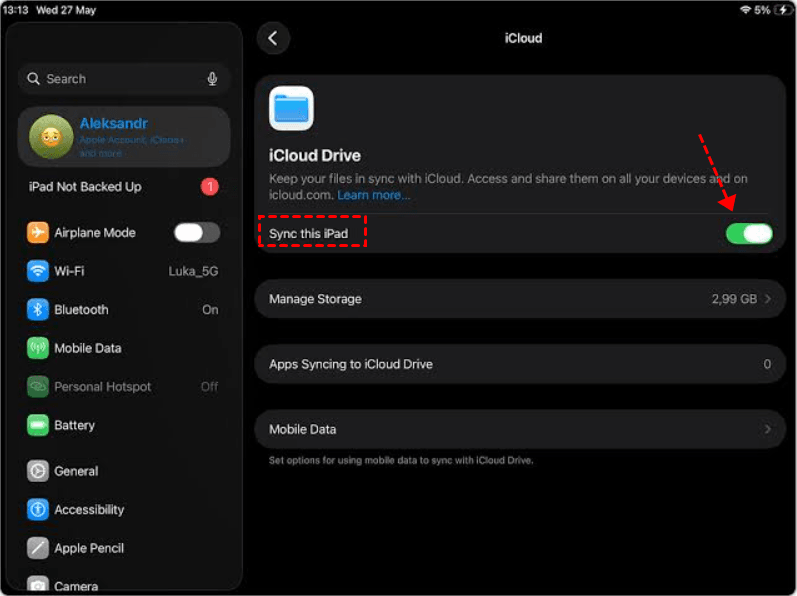The height and width of the screenshot is (596, 797).
Task: Tap the Accessibility icon
Action: tap(38, 509)
